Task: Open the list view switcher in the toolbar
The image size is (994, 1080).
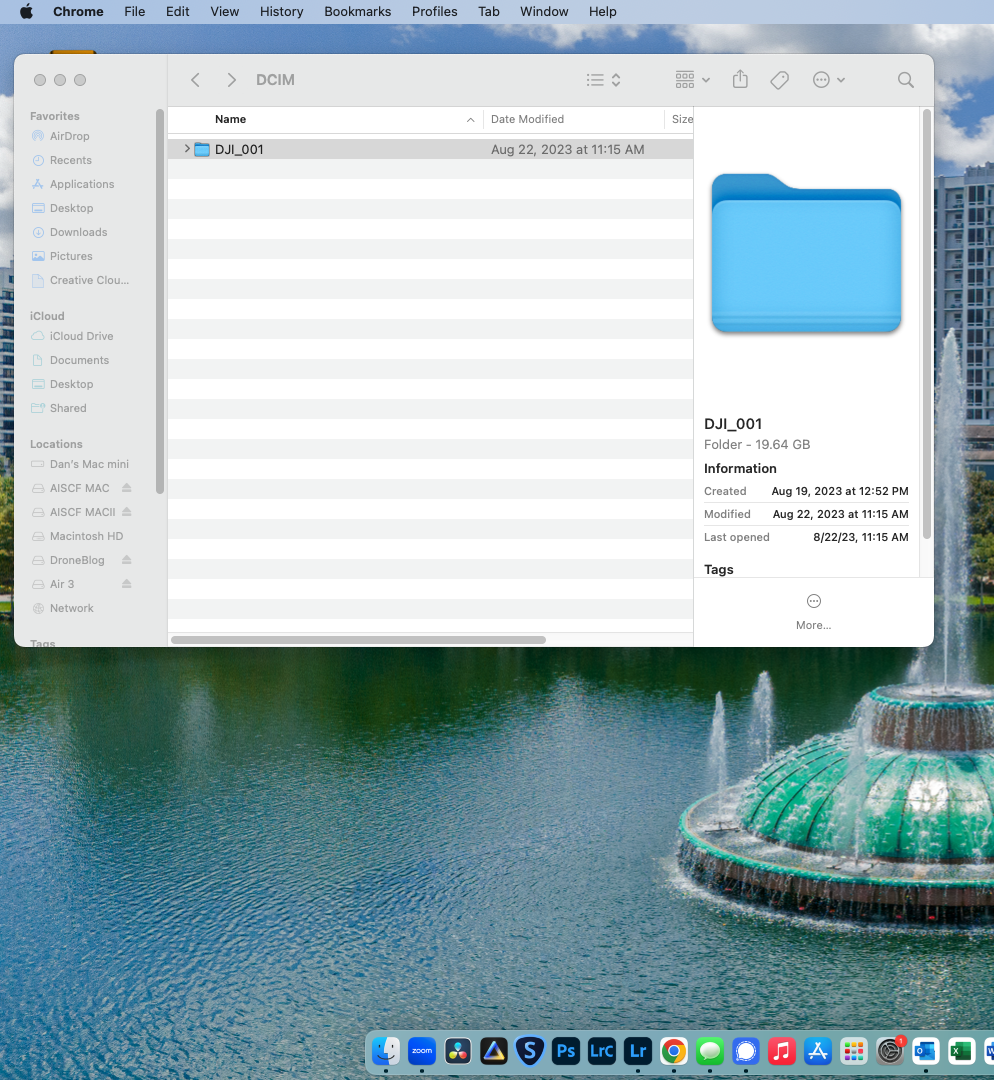Action: tap(603, 80)
